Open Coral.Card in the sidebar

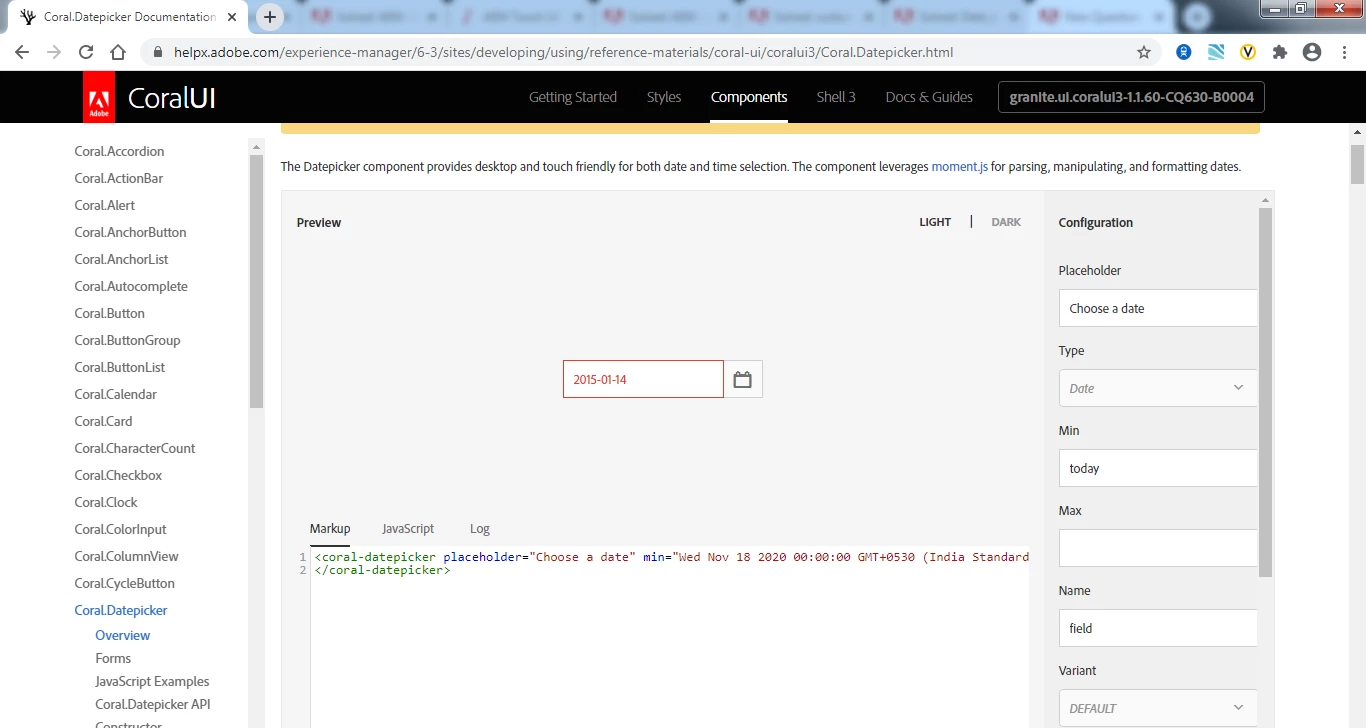pos(103,421)
